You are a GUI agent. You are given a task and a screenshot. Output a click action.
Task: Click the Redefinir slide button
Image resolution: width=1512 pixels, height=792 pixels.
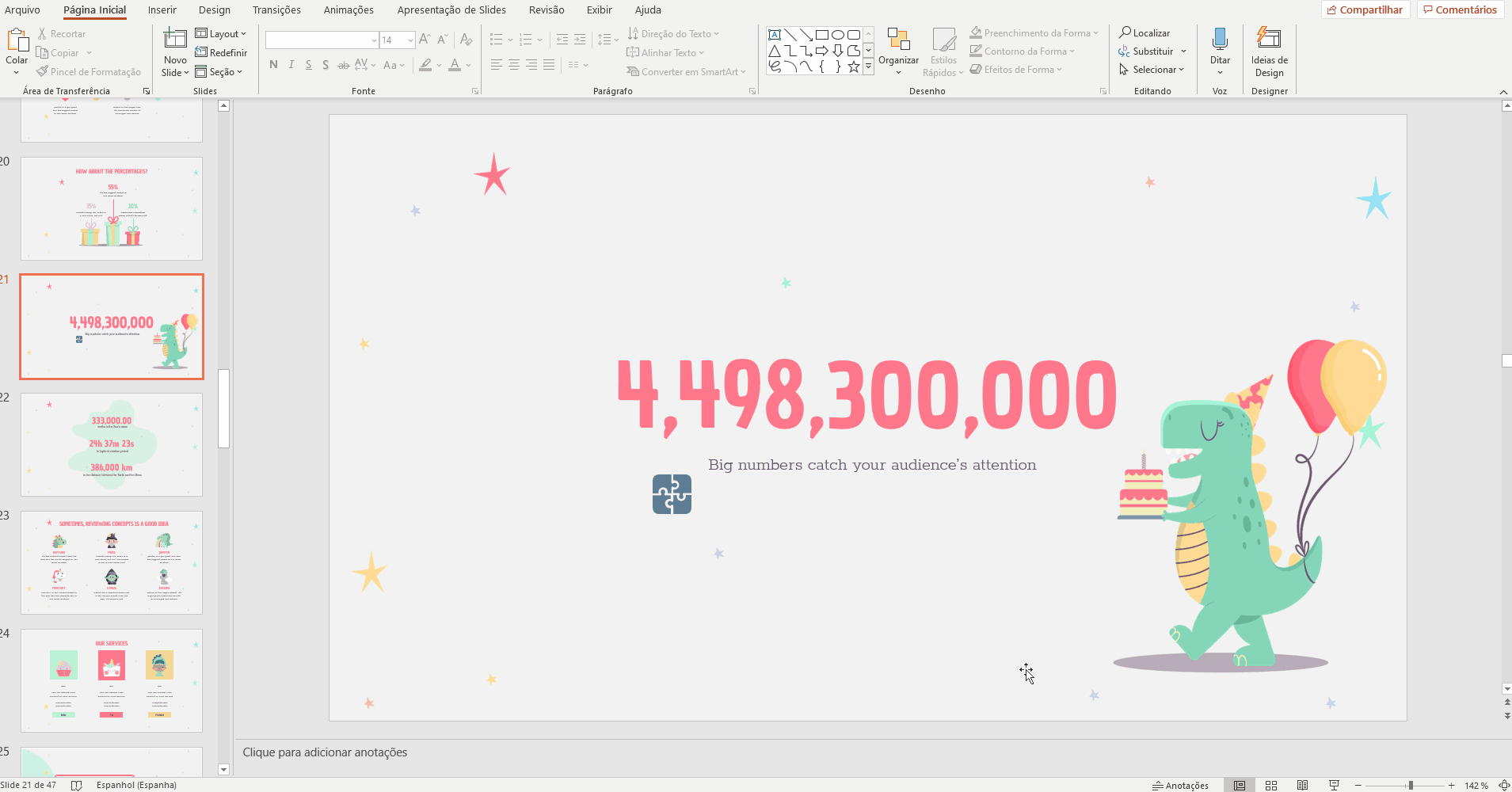click(x=221, y=52)
